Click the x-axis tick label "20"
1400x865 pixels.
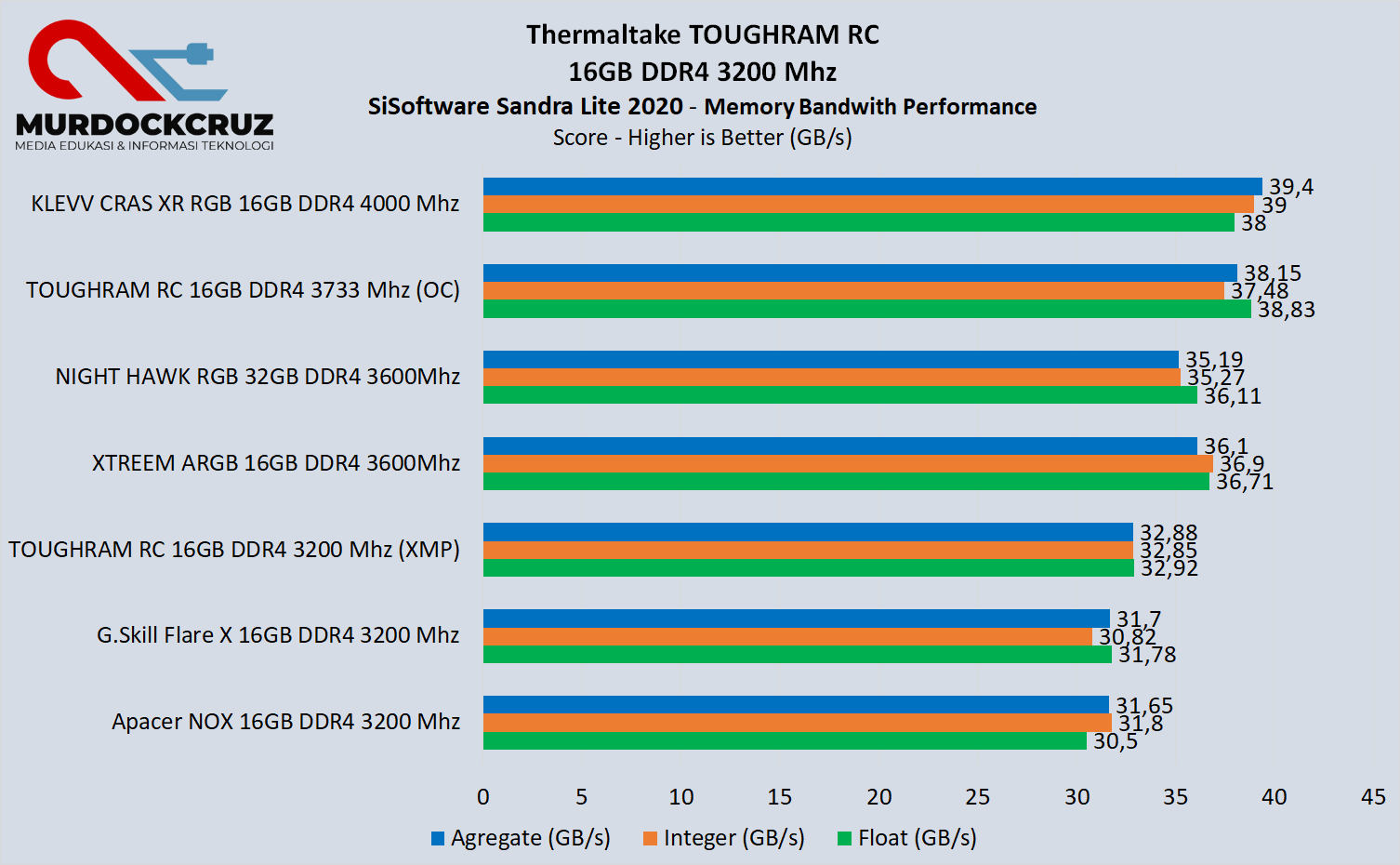click(x=879, y=797)
